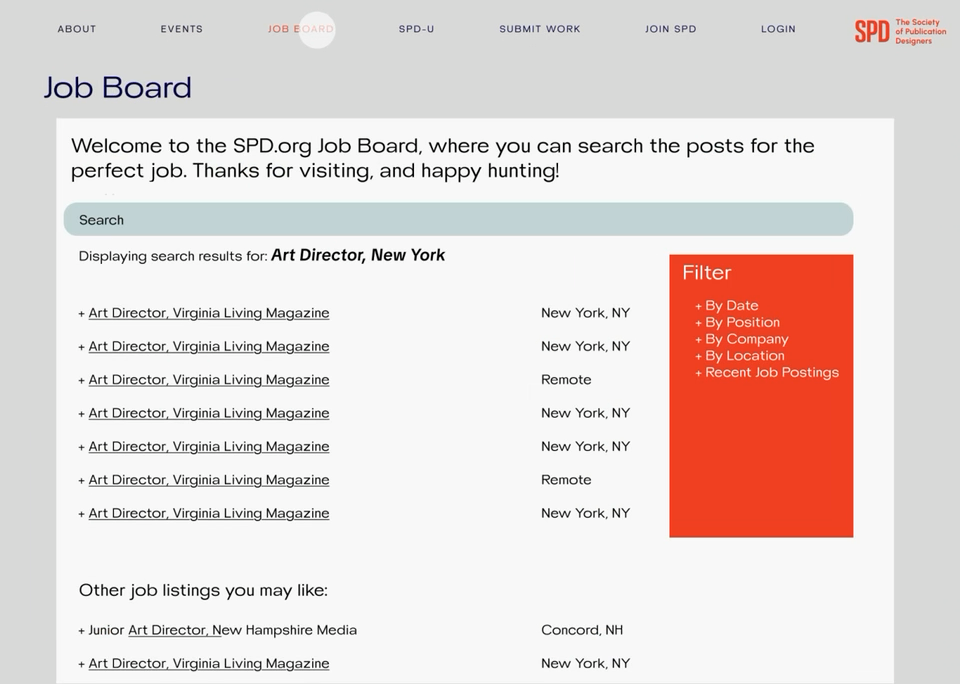Viewport: 960px width, 684px height.
Task: Select Job Board in the navigation
Action: [301, 29]
